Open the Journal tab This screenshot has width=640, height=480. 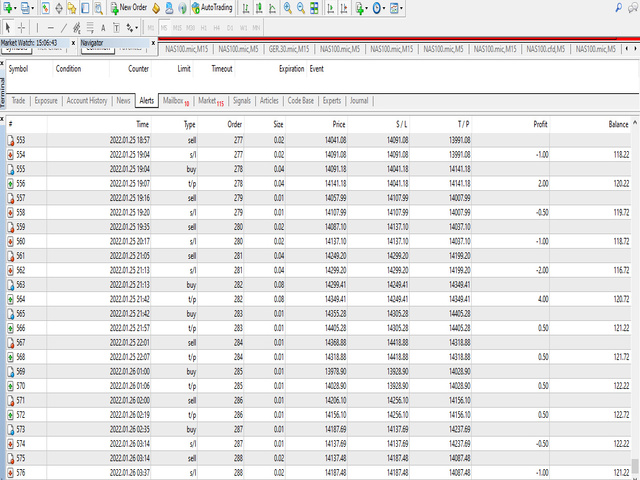359,101
